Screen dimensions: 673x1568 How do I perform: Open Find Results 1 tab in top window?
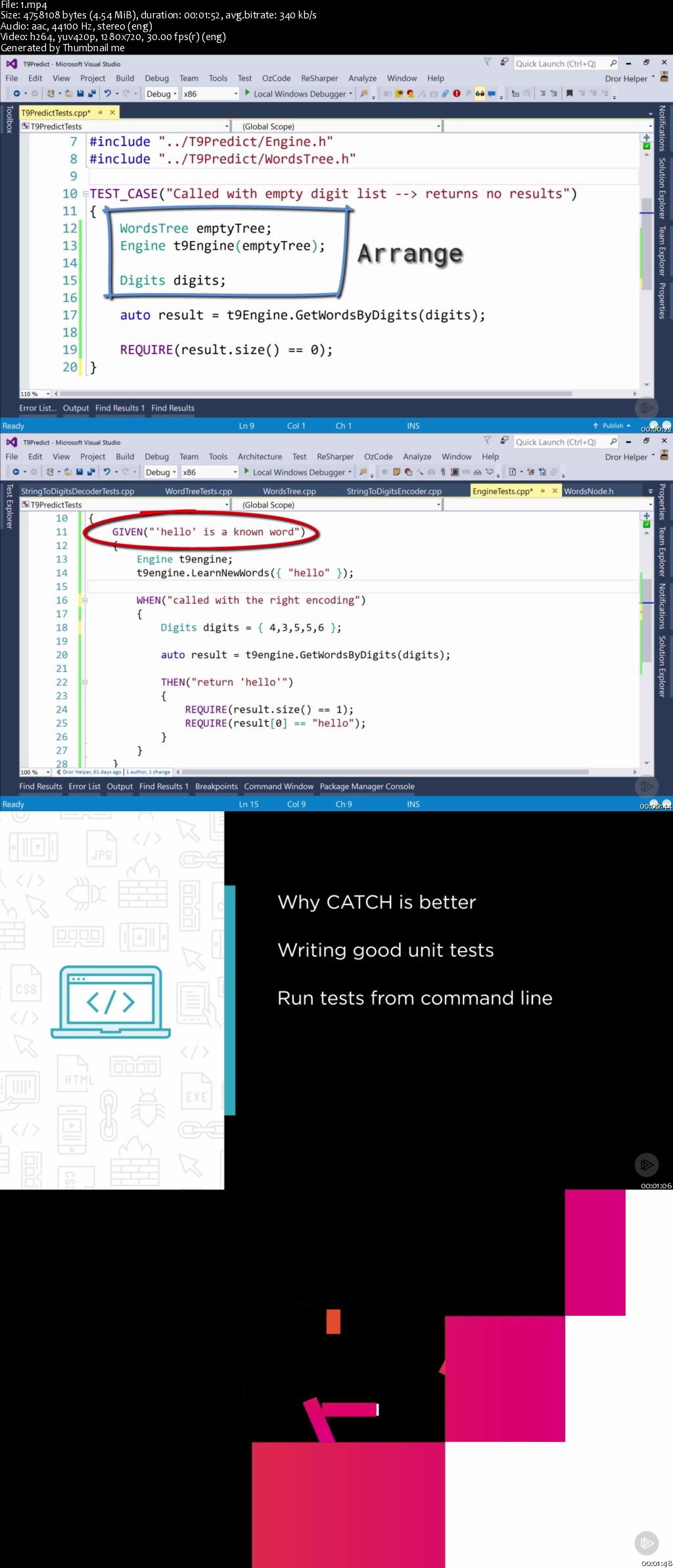point(120,408)
